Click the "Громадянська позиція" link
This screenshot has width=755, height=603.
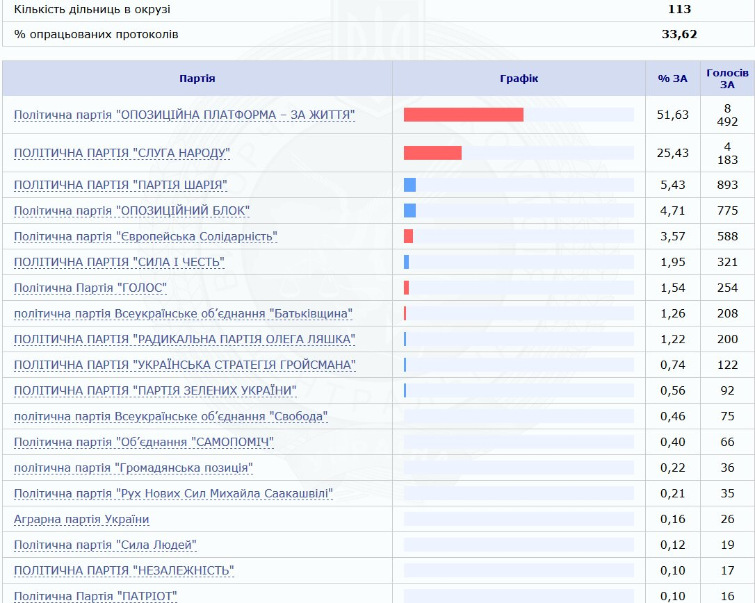133,468
